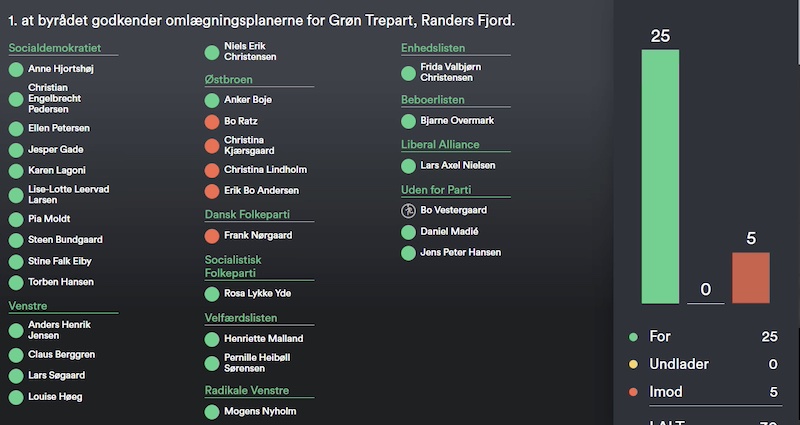Image resolution: width=800 pixels, height=425 pixels.
Task: Click green dot next to Mogens Nyholm
Action: 212,412
